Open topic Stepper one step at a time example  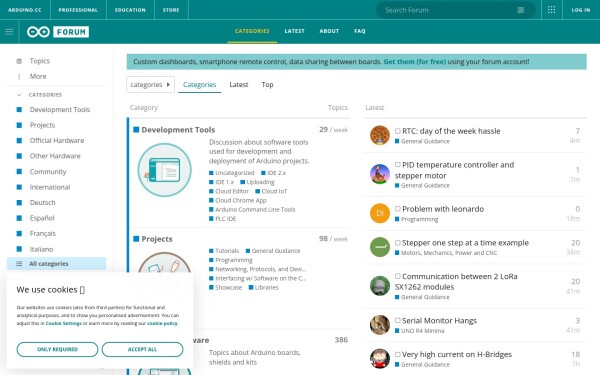point(465,243)
